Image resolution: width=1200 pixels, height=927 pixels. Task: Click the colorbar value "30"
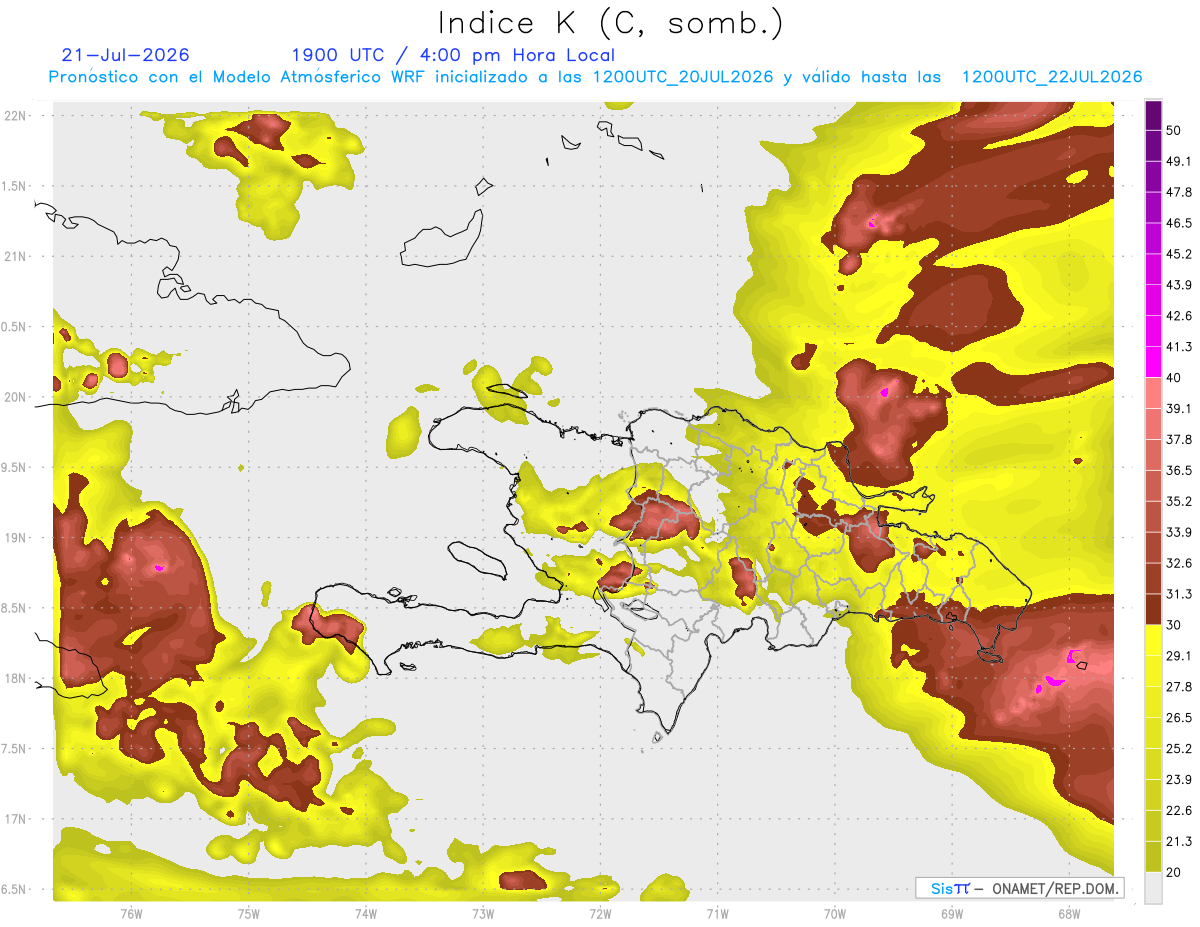pyautogui.click(x=1175, y=625)
